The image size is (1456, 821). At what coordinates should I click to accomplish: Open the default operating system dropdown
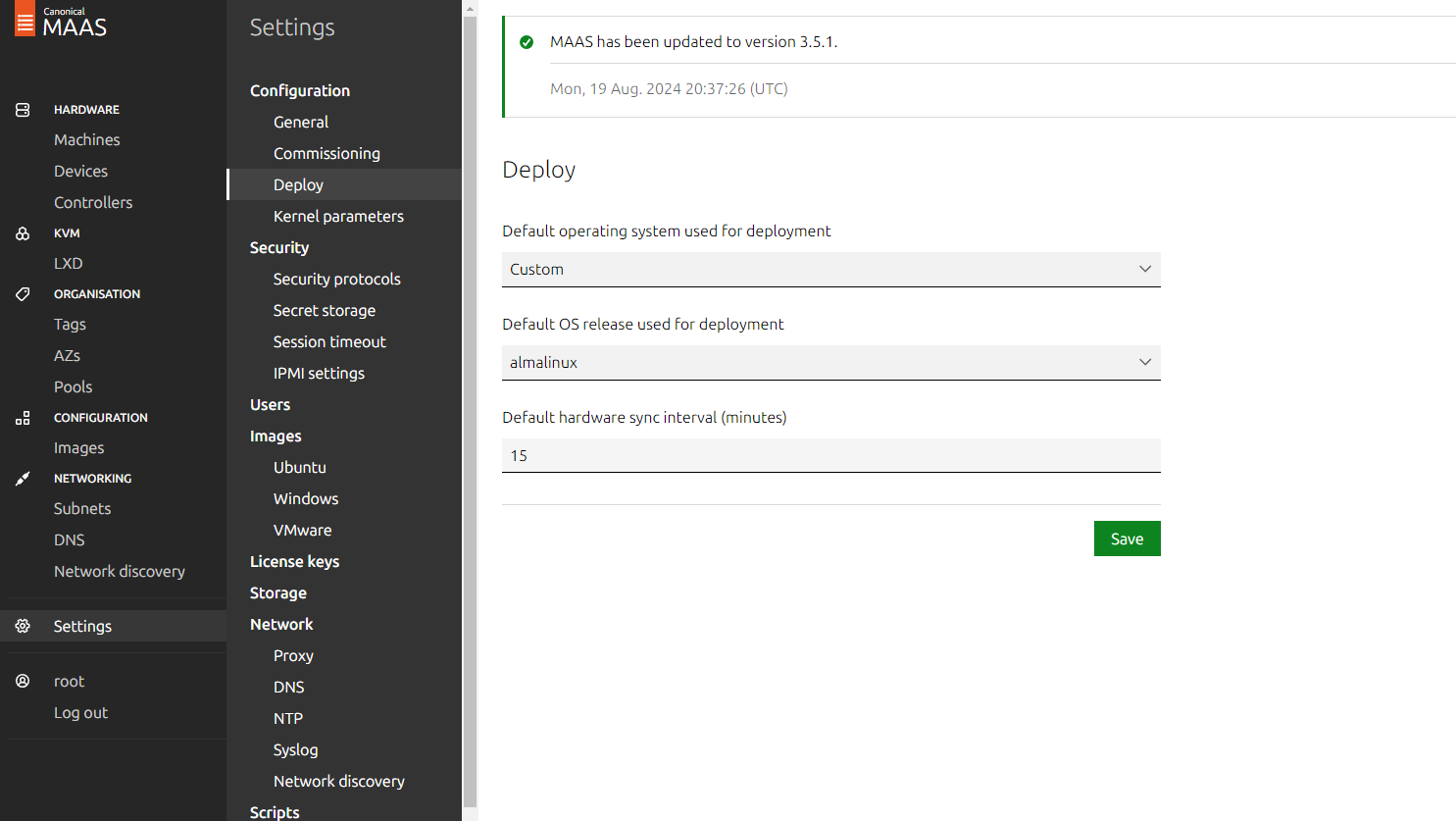[x=830, y=270]
